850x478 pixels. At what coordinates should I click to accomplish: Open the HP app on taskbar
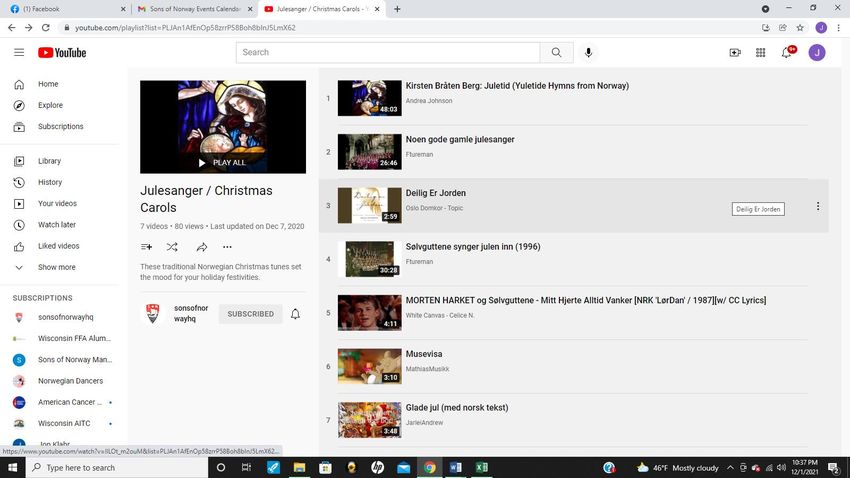[377, 467]
